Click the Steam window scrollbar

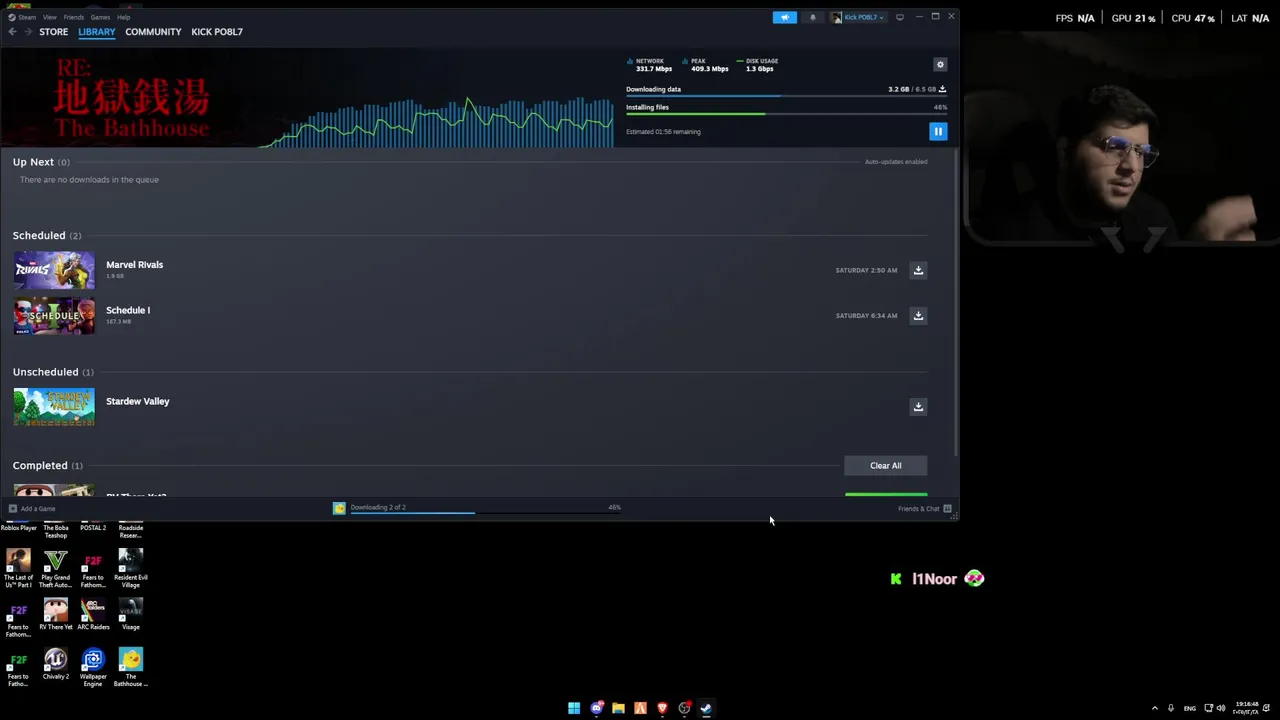[955, 300]
